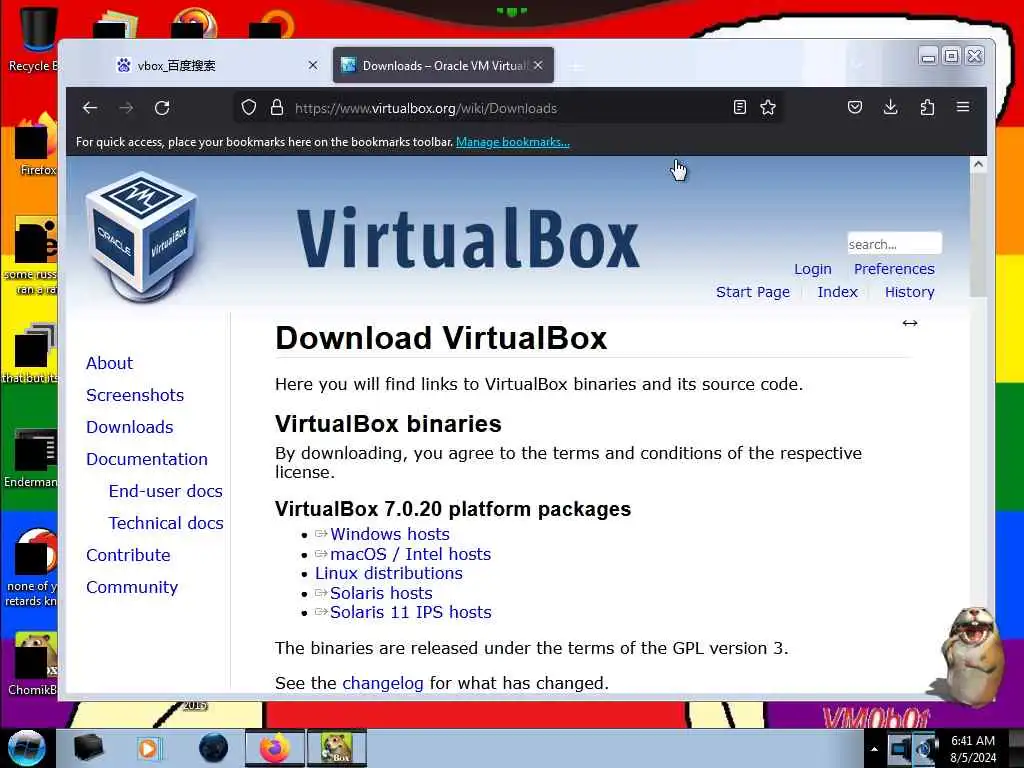Close the vbox Baidu search tab
The width and height of the screenshot is (1024, 768).
(313, 65)
